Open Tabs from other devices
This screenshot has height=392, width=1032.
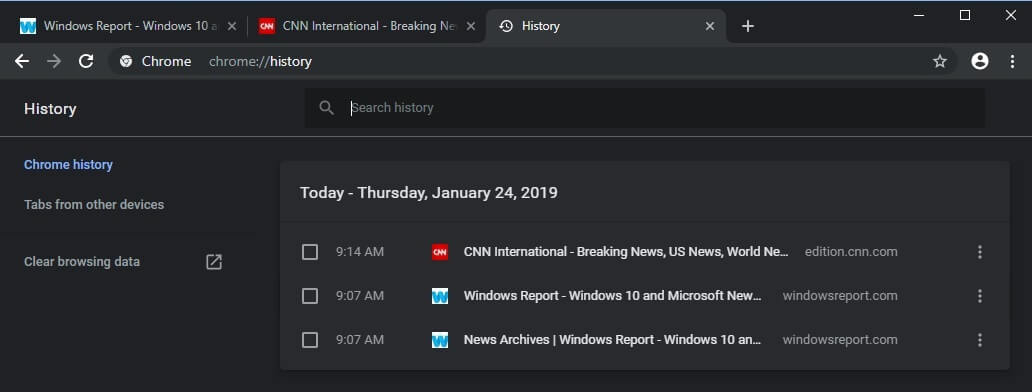94,205
